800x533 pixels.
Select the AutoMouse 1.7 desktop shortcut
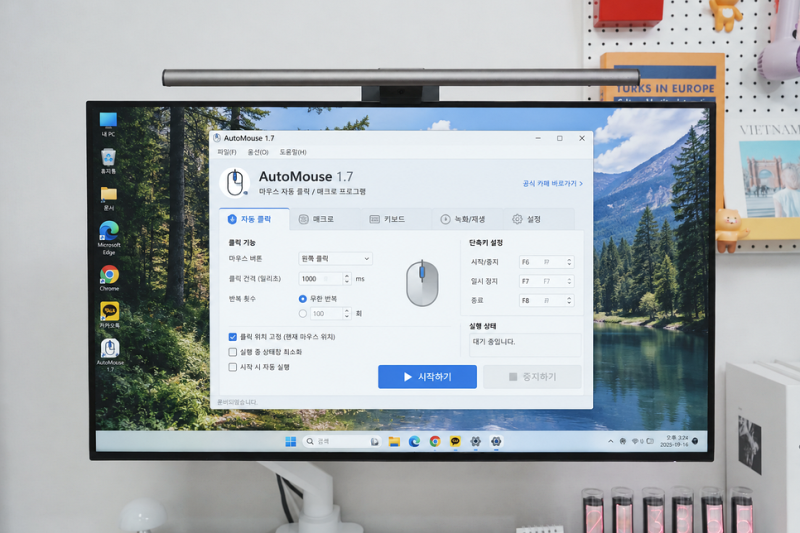tap(110, 355)
